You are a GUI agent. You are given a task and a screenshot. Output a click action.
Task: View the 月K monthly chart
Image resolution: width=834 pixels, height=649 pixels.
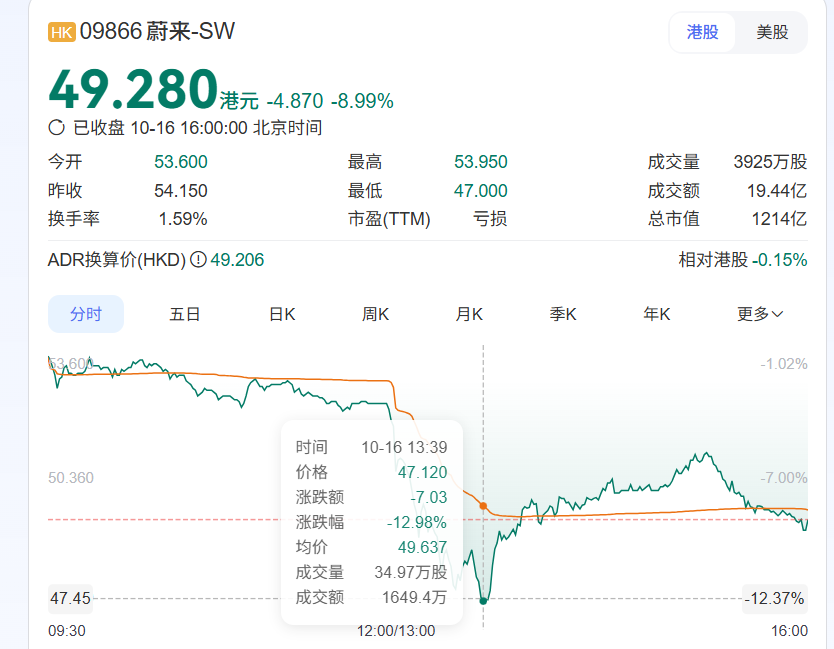pyautogui.click(x=469, y=314)
